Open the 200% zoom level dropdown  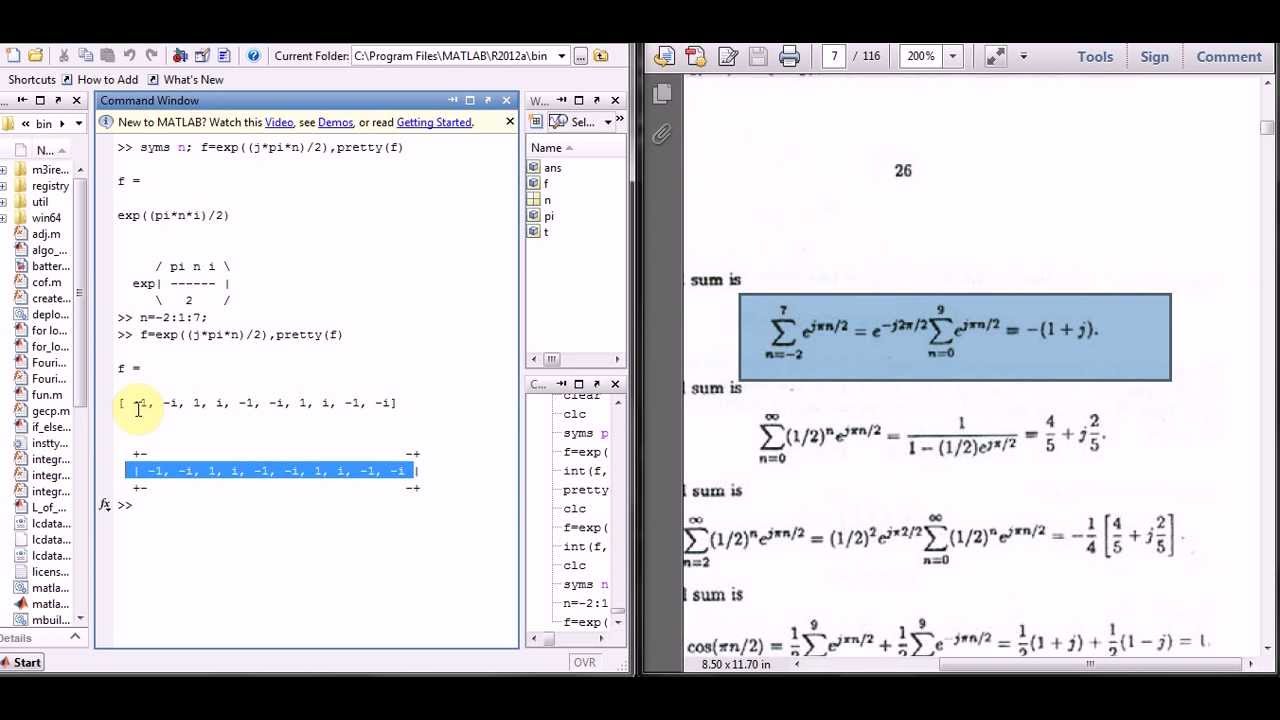953,56
